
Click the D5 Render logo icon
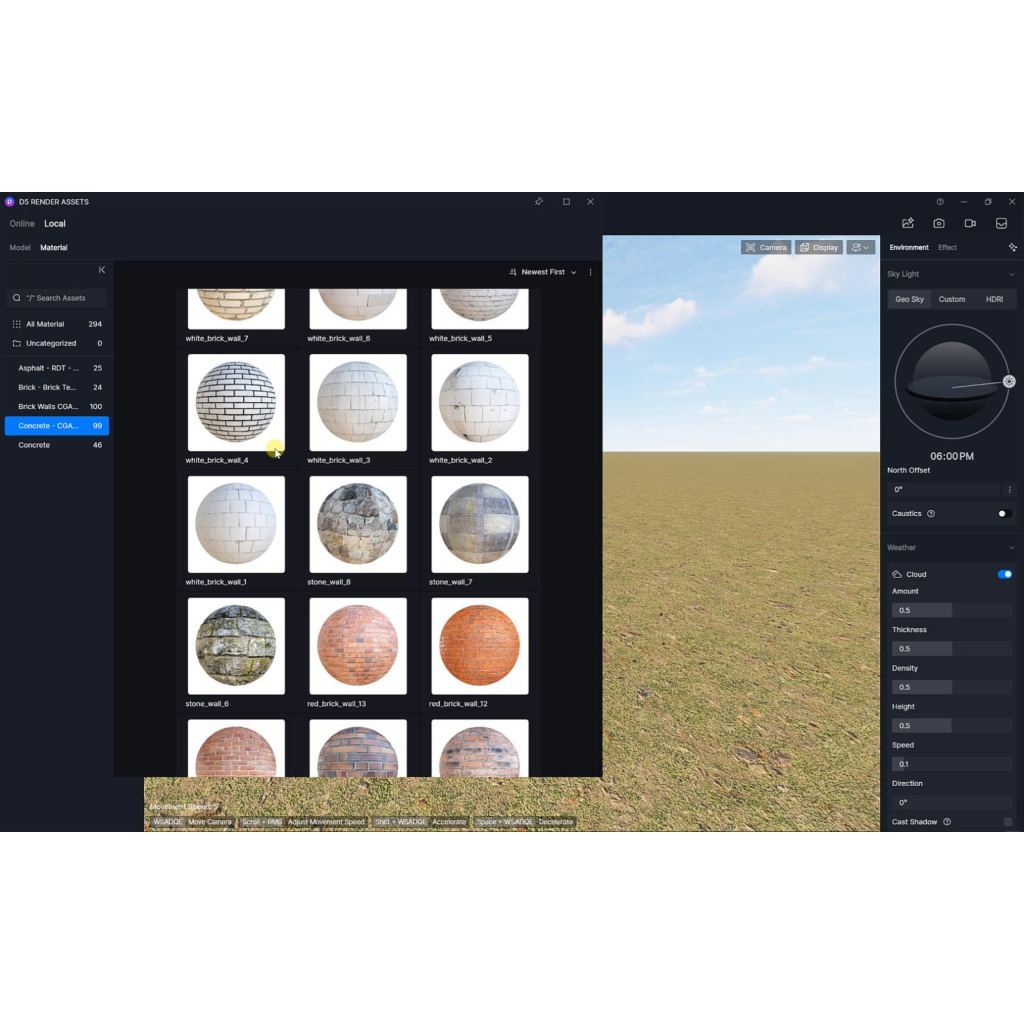point(9,202)
